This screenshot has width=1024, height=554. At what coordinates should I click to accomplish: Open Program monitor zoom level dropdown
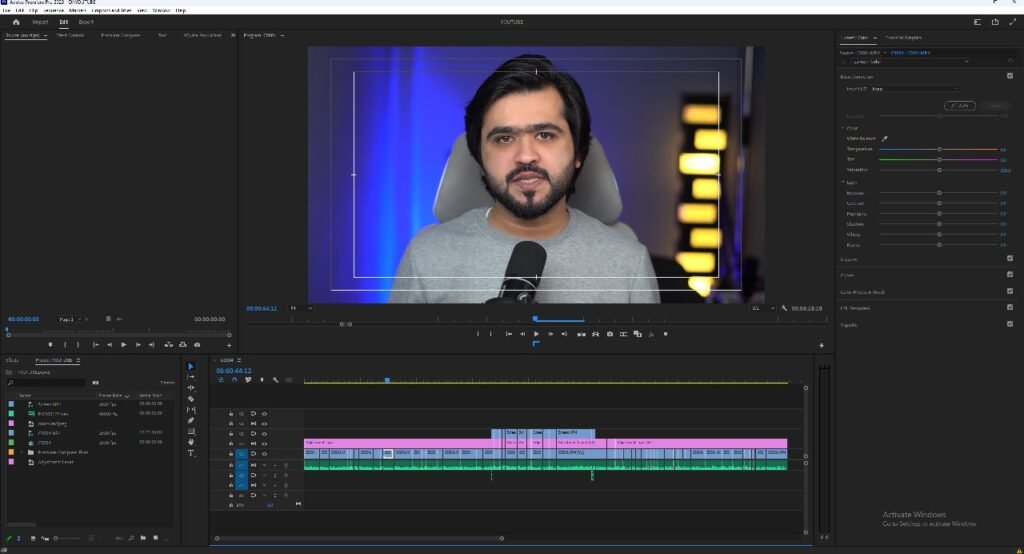(x=300, y=308)
